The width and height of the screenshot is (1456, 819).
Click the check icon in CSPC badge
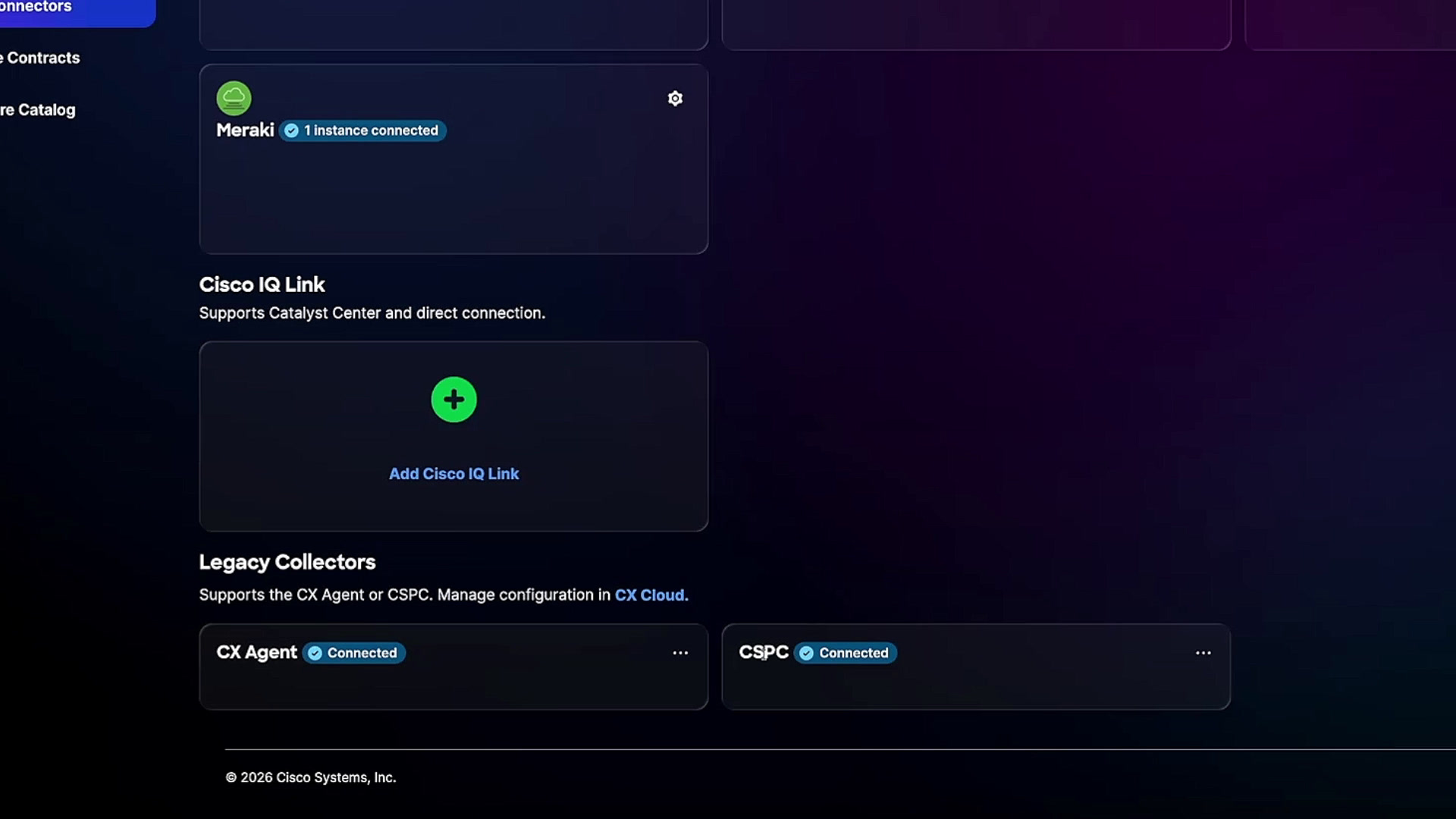[807, 653]
